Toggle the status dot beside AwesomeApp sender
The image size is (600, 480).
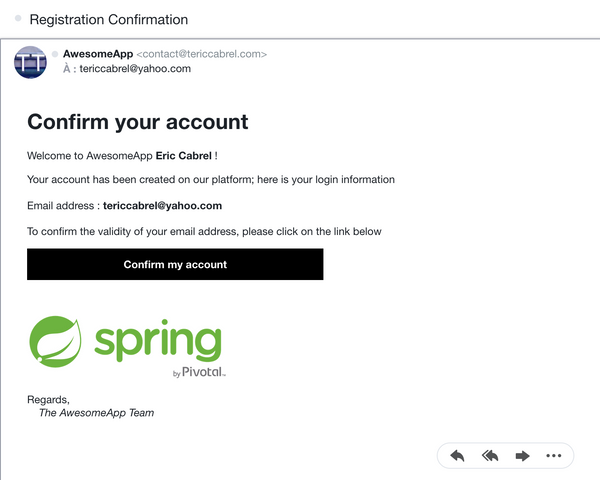tap(55, 54)
